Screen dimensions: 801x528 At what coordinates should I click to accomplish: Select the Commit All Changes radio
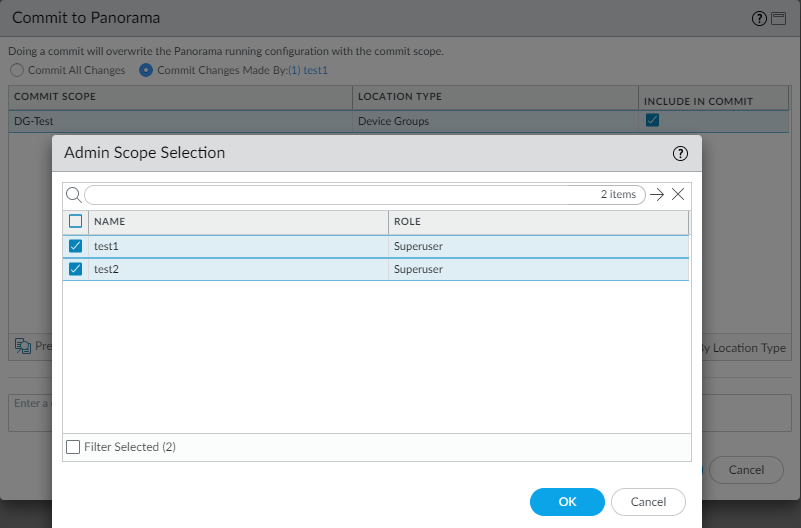17,70
